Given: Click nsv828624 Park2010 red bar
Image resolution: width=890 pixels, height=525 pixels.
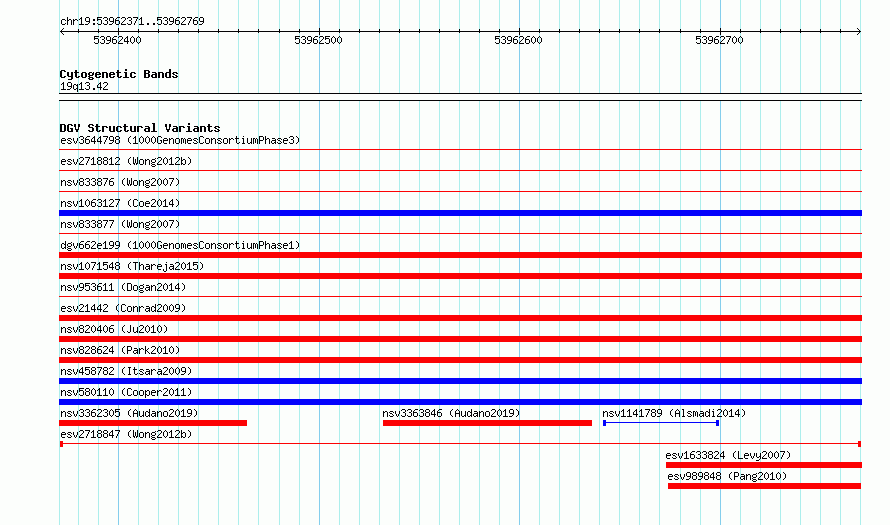Looking at the screenshot, I should click(x=460, y=360).
